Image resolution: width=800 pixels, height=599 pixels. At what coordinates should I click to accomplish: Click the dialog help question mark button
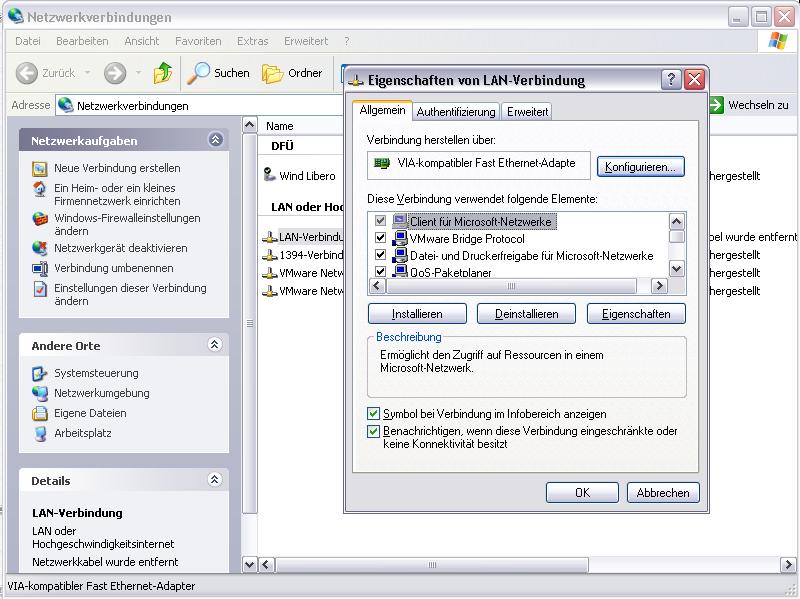pos(671,80)
